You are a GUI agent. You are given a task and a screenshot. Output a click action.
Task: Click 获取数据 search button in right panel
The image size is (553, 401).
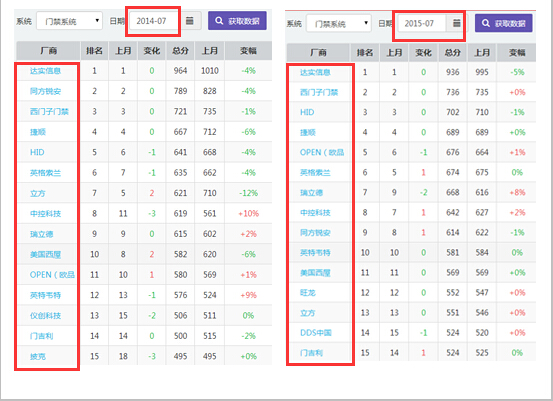[x=504, y=23]
